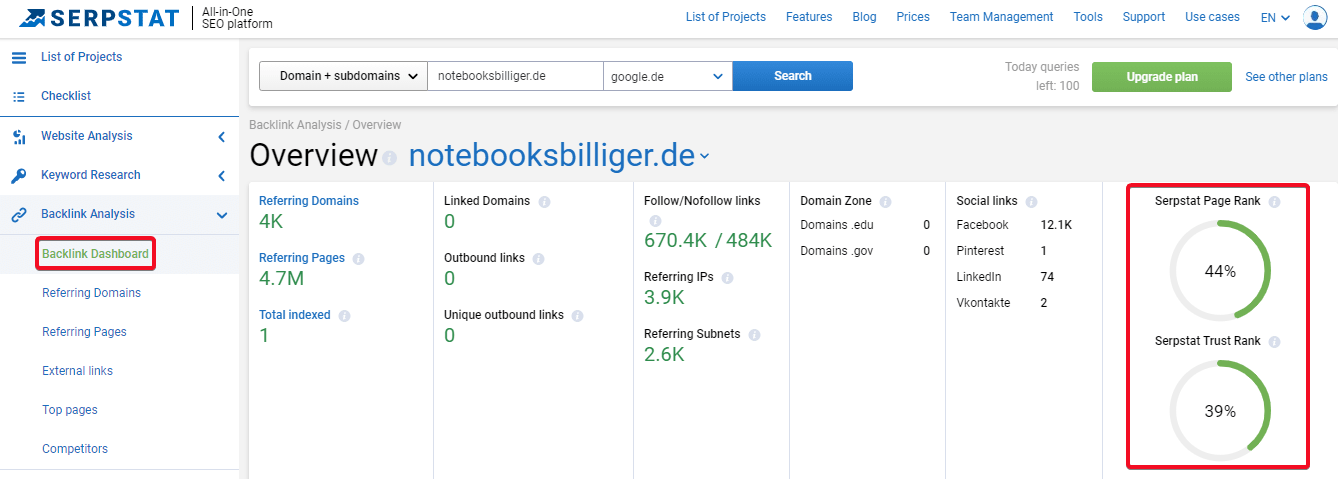Image resolution: width=1338 pixels, height=479 pixels.
Task: Select Competitors in sidebar
Action: pos(75,449)
